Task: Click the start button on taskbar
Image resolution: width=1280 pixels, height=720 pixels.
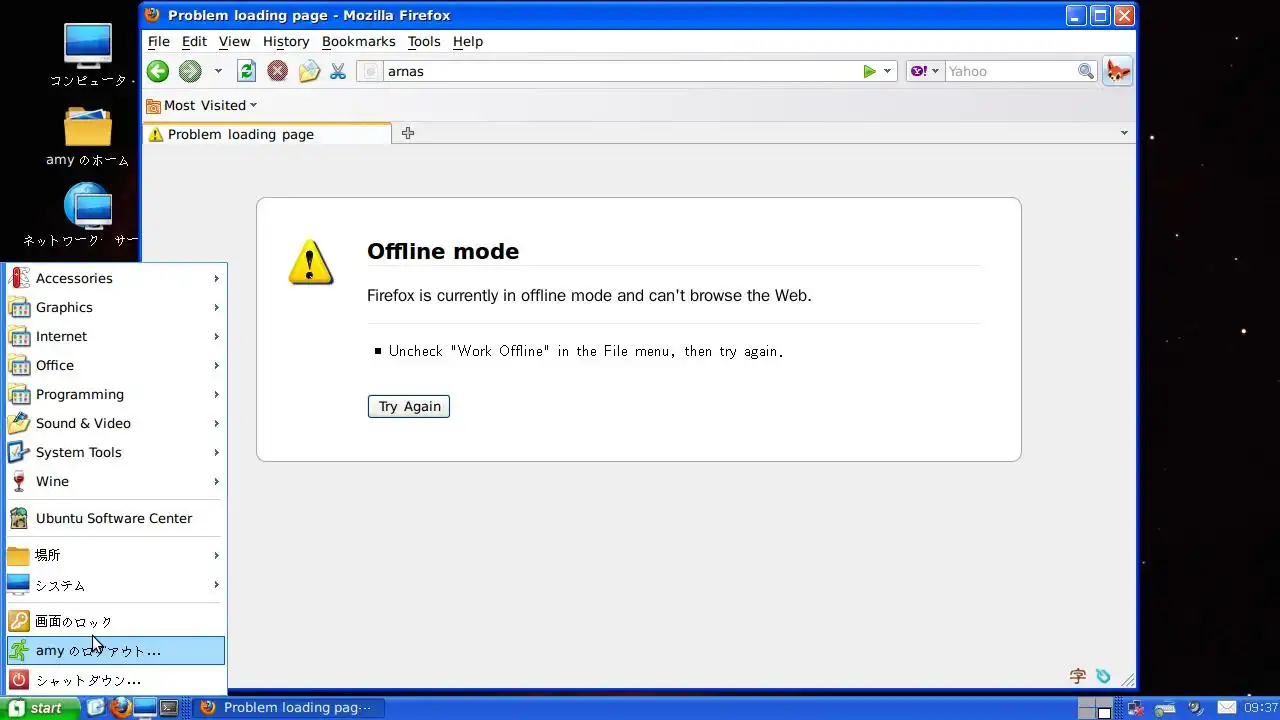Action: pyautogui.click(x=42, y=708)
